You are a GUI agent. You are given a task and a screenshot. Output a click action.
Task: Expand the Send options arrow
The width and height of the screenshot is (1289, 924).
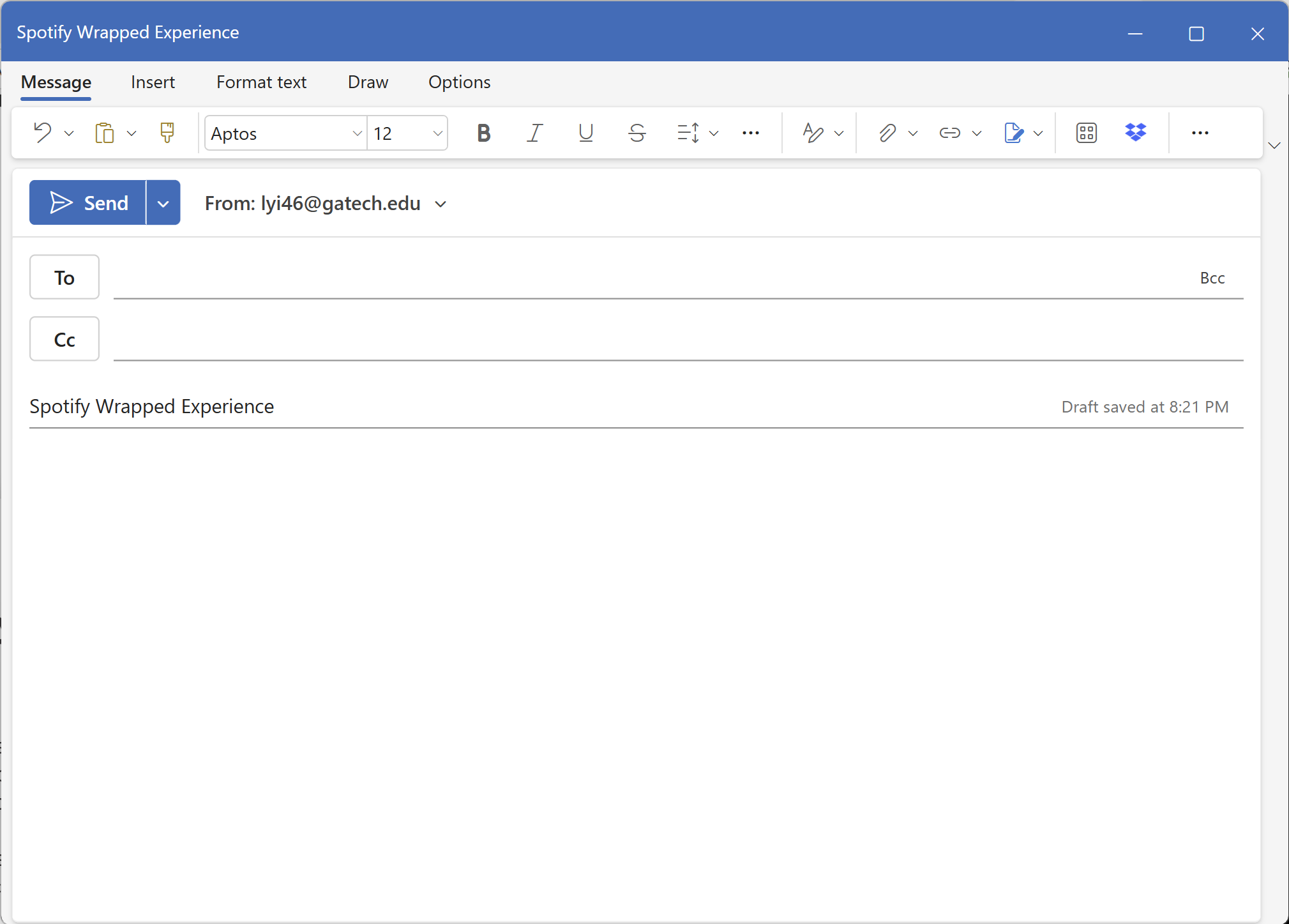pos(163,203)
